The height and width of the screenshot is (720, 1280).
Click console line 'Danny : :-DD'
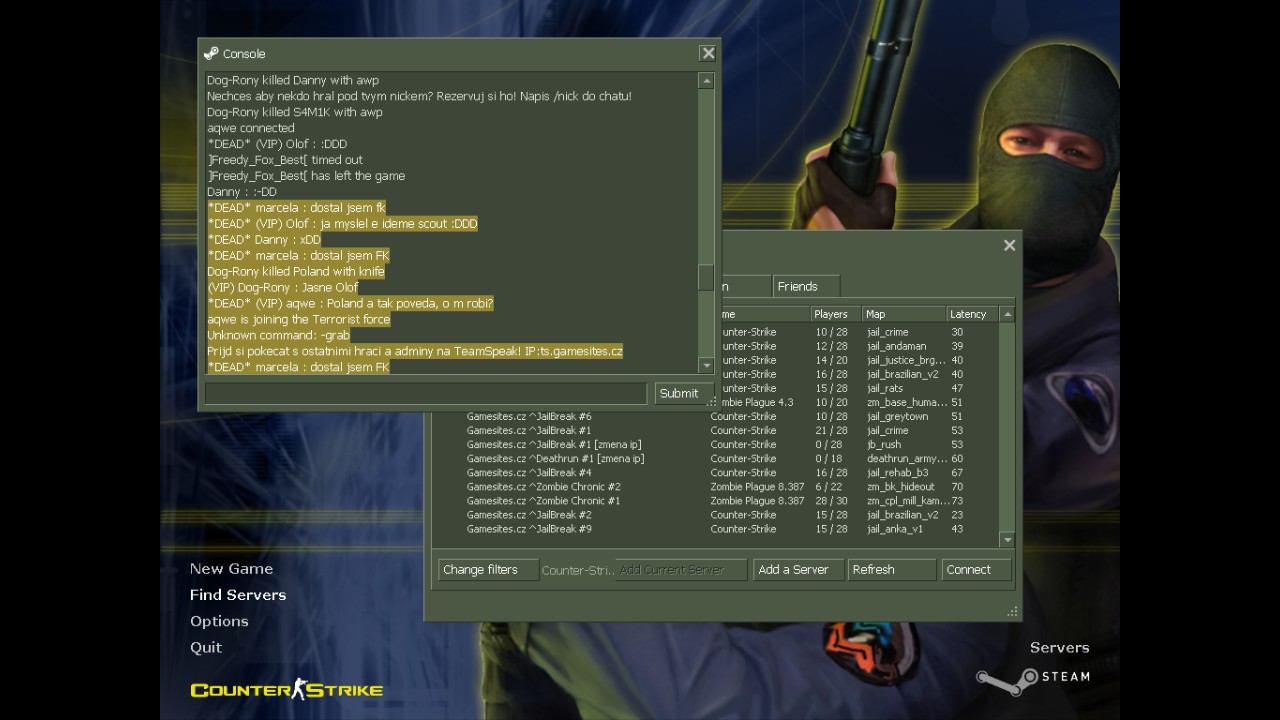click(242, 192)
